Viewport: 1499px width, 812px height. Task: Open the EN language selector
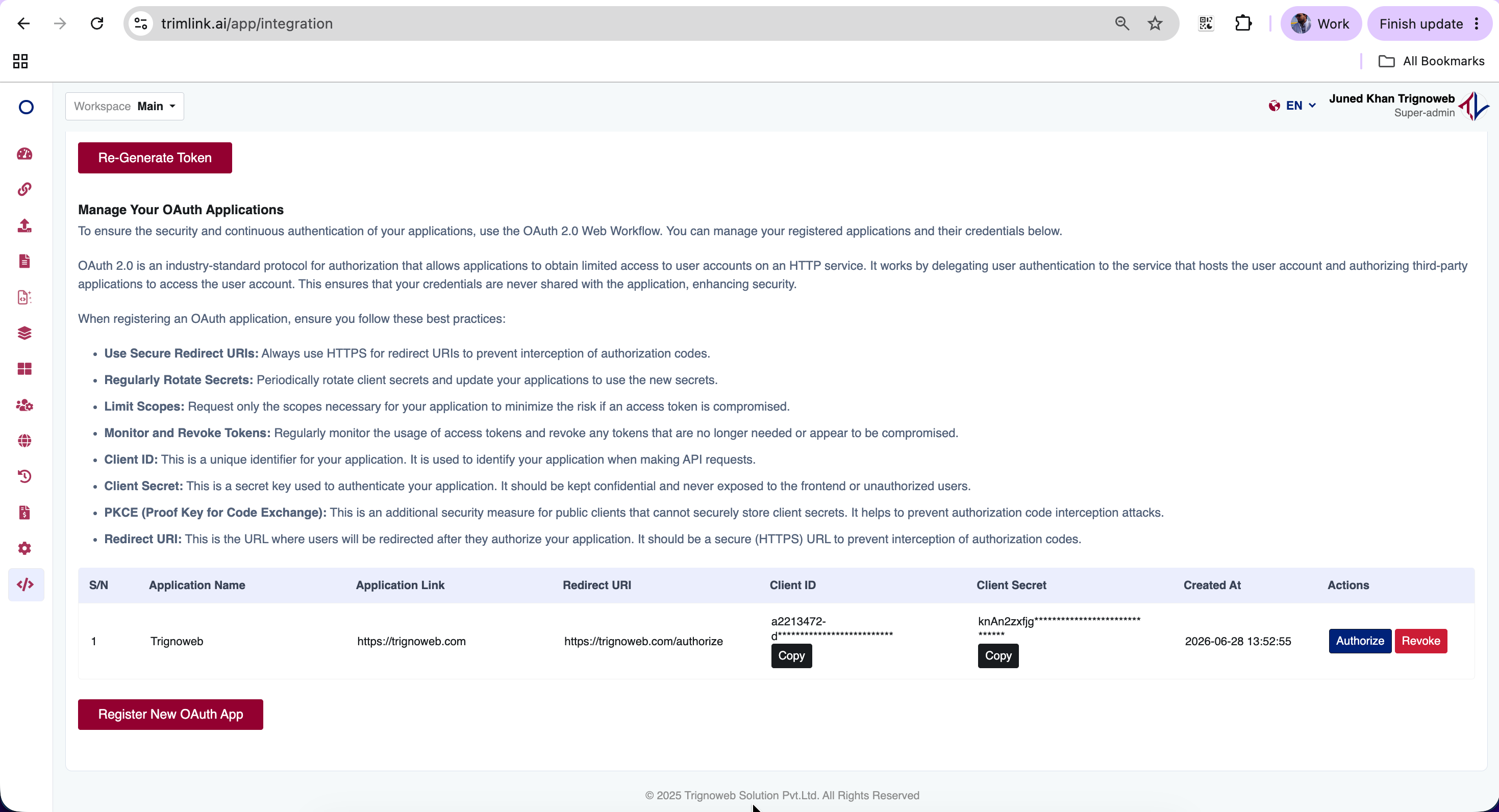pos(1292,105)
